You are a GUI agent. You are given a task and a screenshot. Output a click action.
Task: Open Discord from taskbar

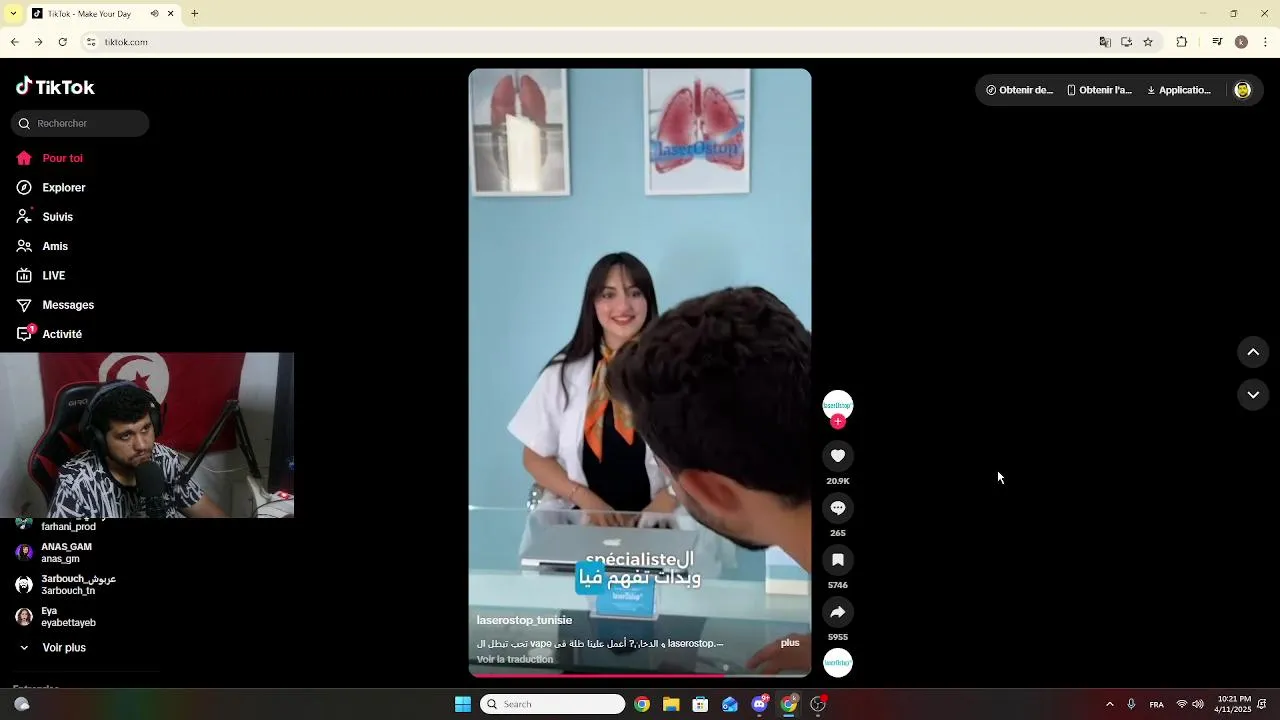(x=759, y=704)
